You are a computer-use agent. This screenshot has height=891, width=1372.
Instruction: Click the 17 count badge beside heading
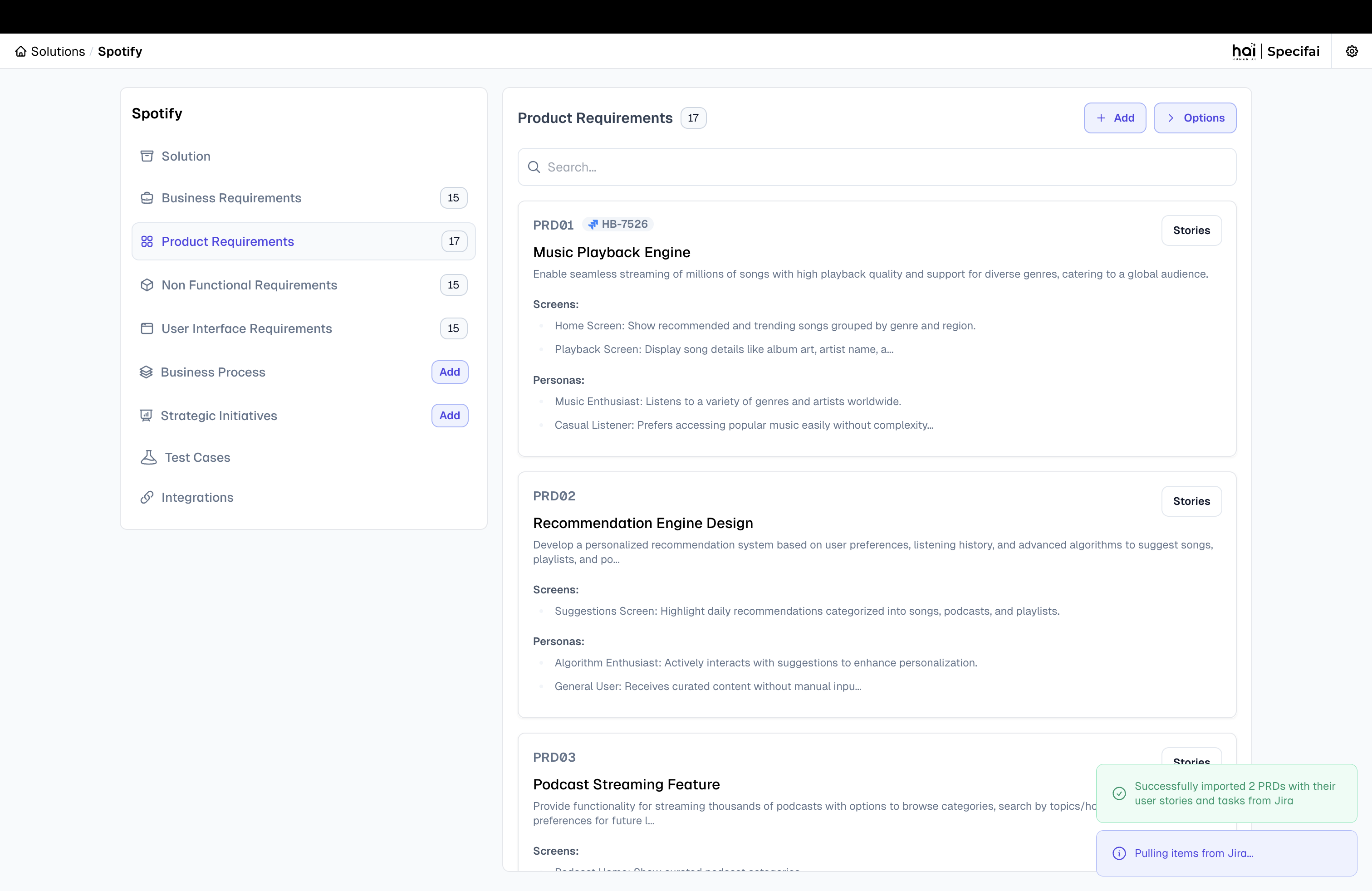click(694, 118)
